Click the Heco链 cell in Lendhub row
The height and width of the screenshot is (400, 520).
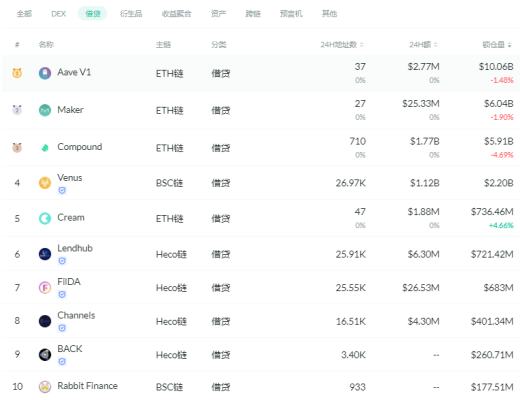(171, 255)
